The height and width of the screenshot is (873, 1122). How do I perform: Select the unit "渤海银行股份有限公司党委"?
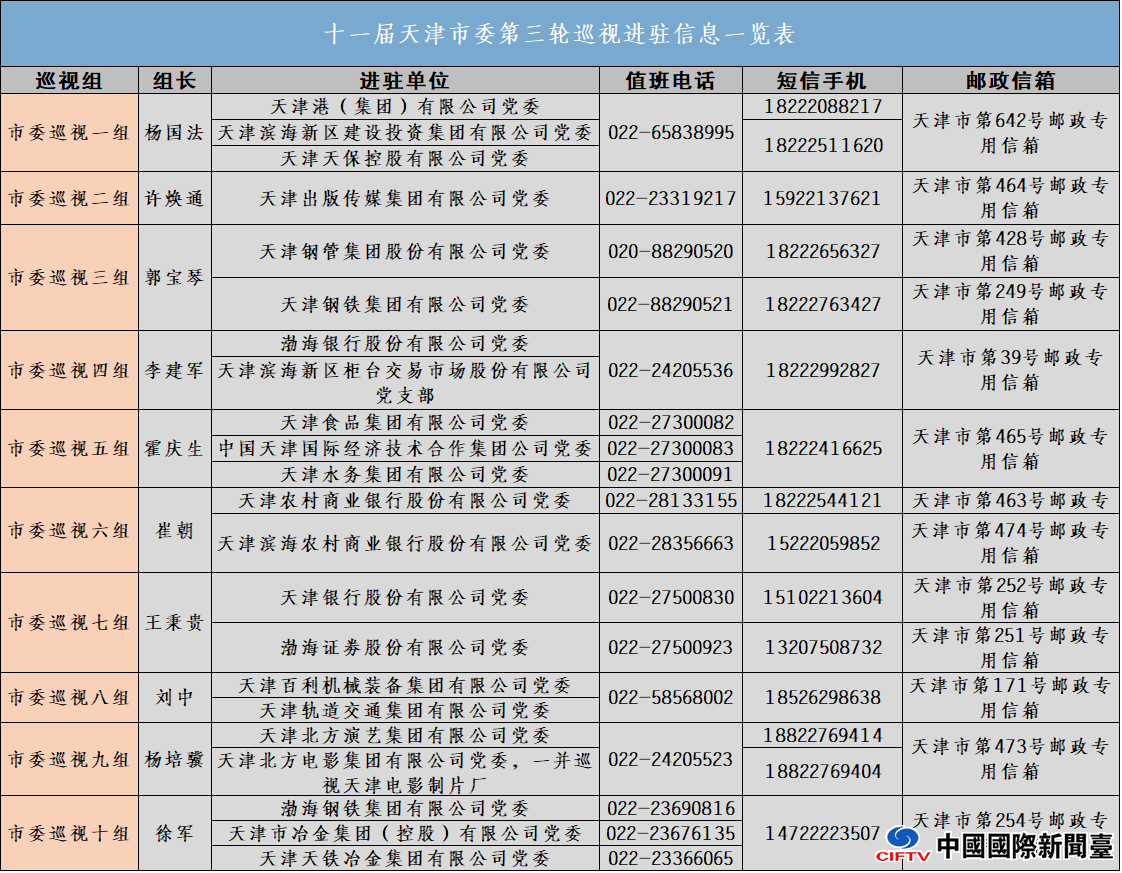point(405,343)
